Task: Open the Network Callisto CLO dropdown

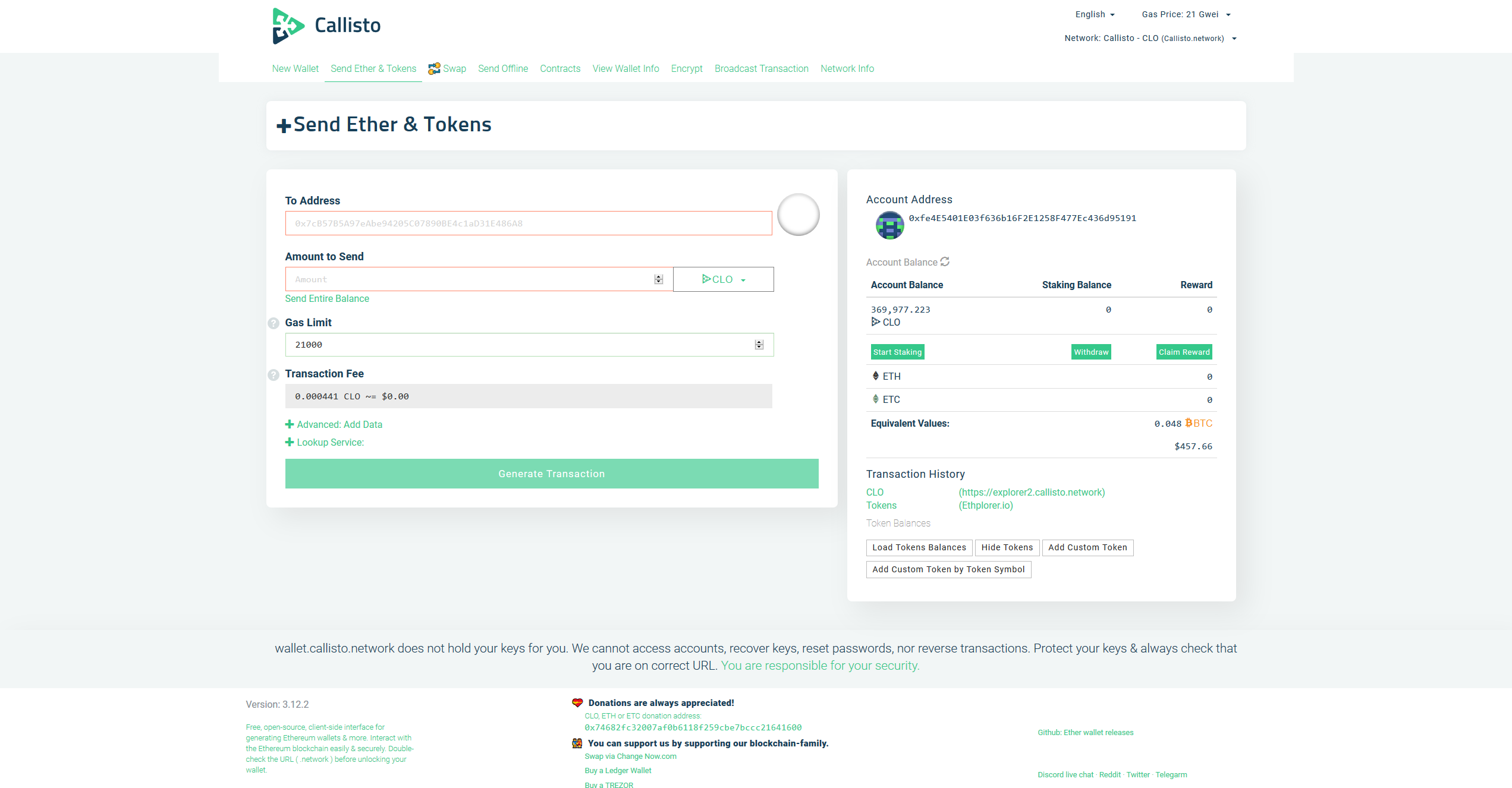Action: (1150, 38)
